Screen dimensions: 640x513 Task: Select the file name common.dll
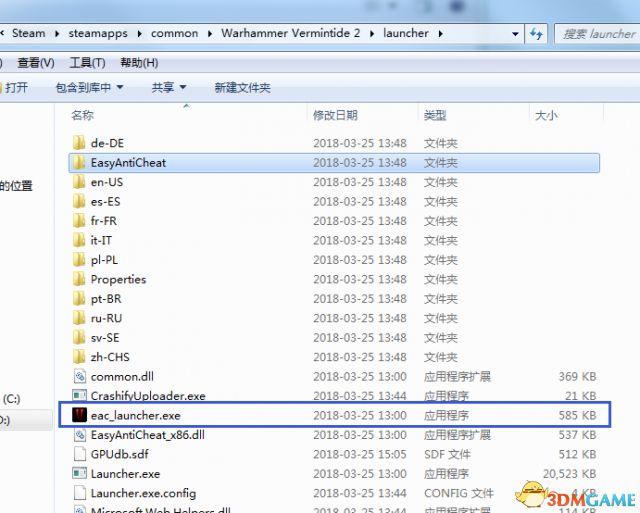pos(122,376)
